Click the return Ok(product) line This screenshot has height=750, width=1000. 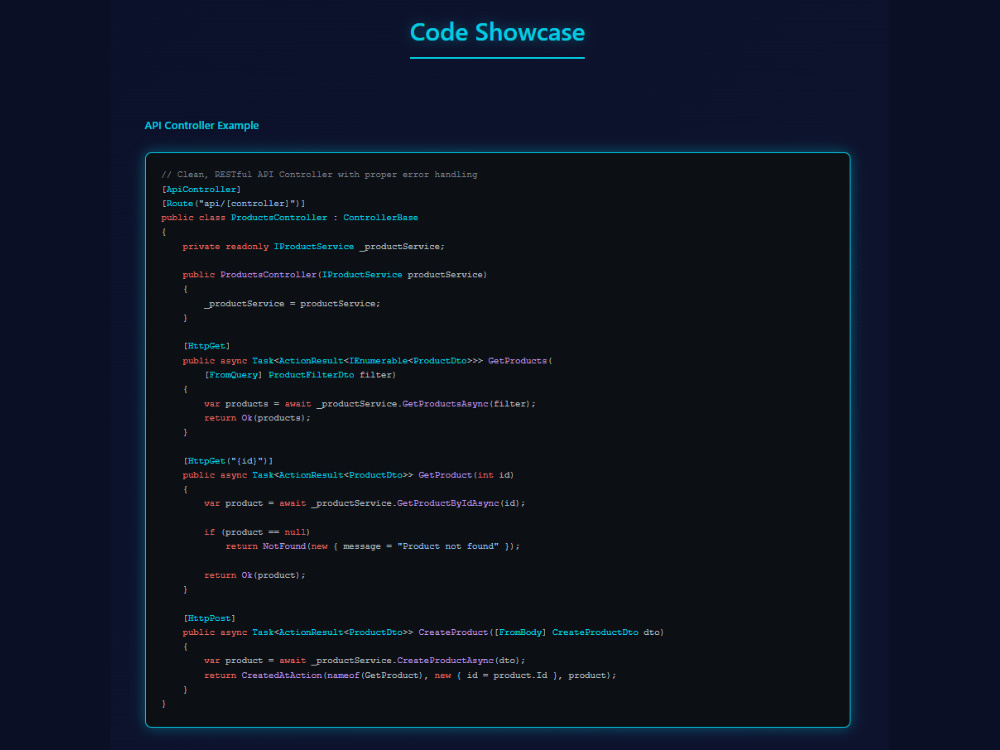click(254, 575)
